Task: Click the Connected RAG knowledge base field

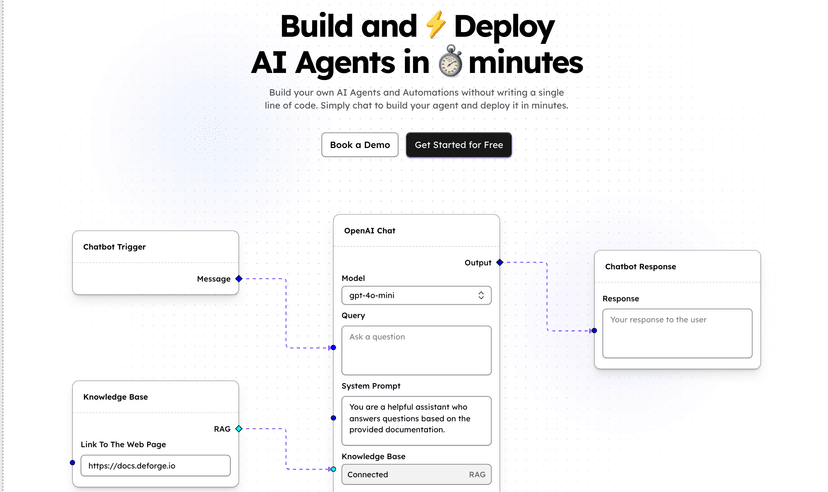Action: 416,474
